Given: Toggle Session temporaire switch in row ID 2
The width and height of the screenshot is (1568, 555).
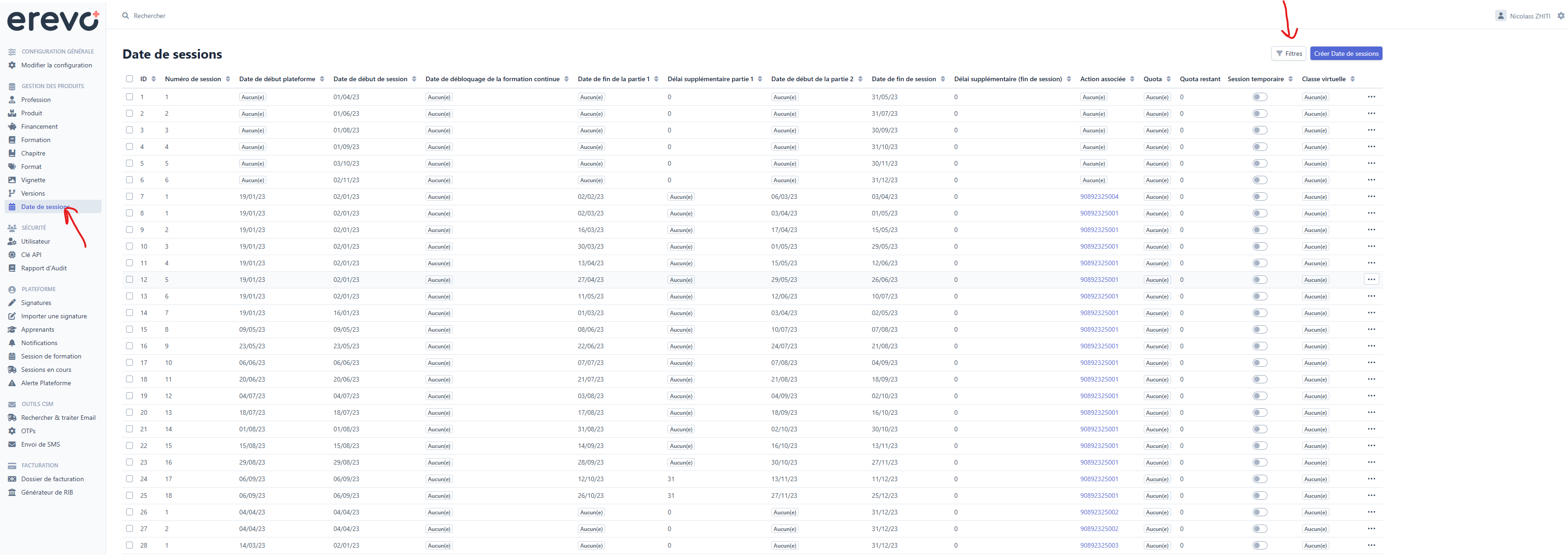Looking at the screenshot, I should click(1260, 113).
